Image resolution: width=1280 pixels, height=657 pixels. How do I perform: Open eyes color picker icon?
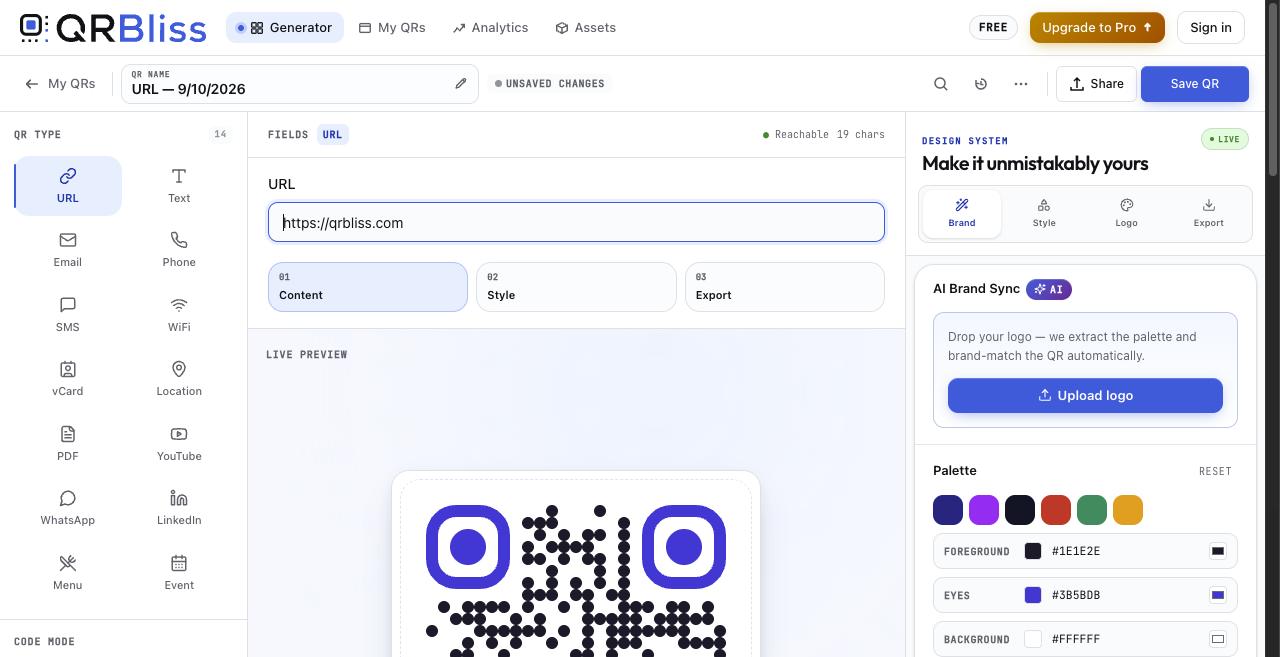pyautogui.click(x=1218, y=595)
